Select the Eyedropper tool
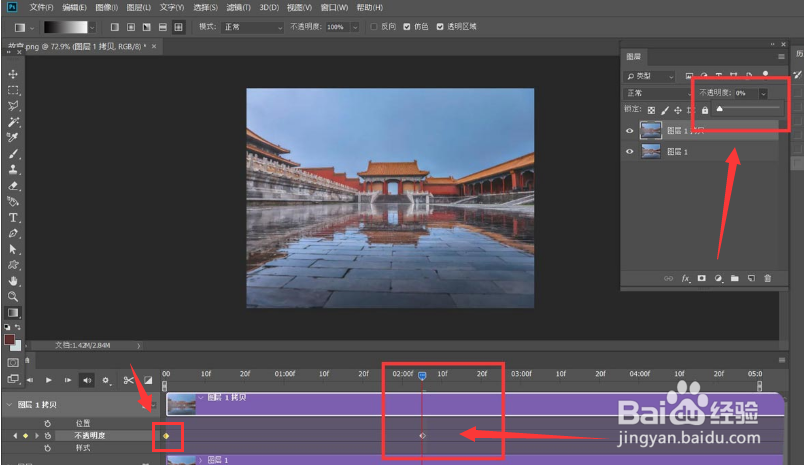Image resolution: width=804 pixels, height=466 pixels. [13, 137]
